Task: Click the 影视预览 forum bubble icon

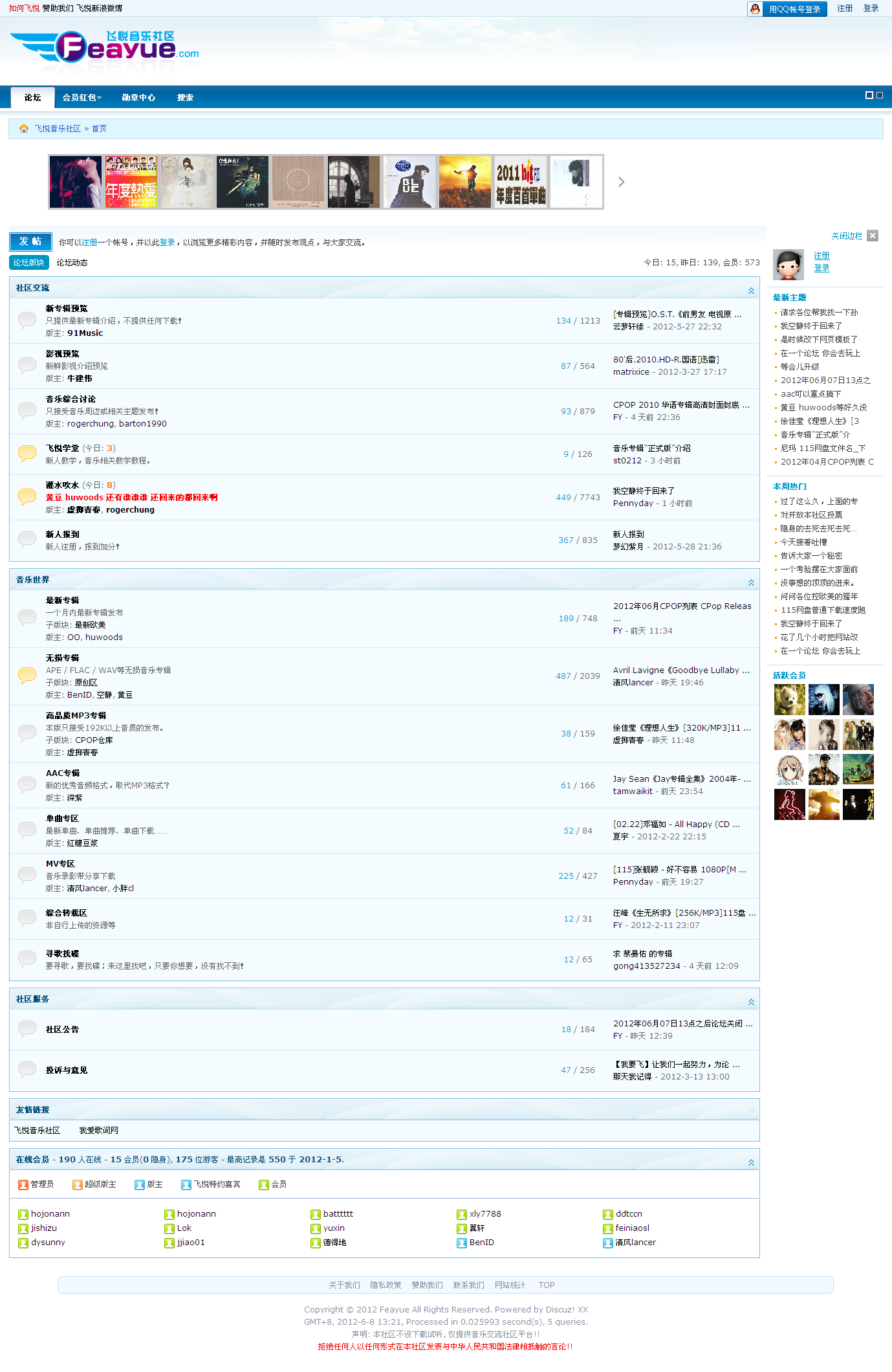Action: coord(27,365)
